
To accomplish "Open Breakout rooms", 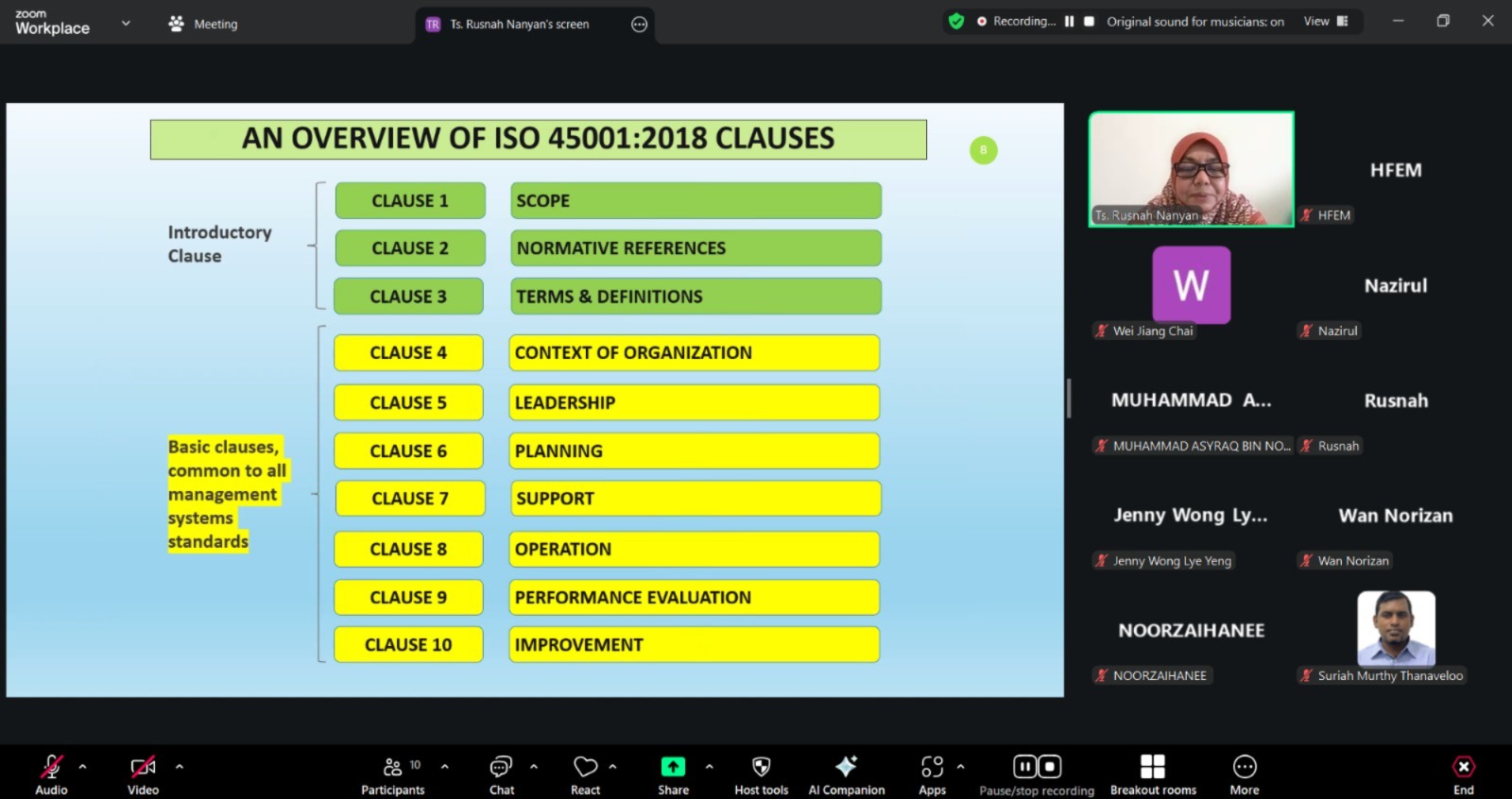I will (1152, 774).
